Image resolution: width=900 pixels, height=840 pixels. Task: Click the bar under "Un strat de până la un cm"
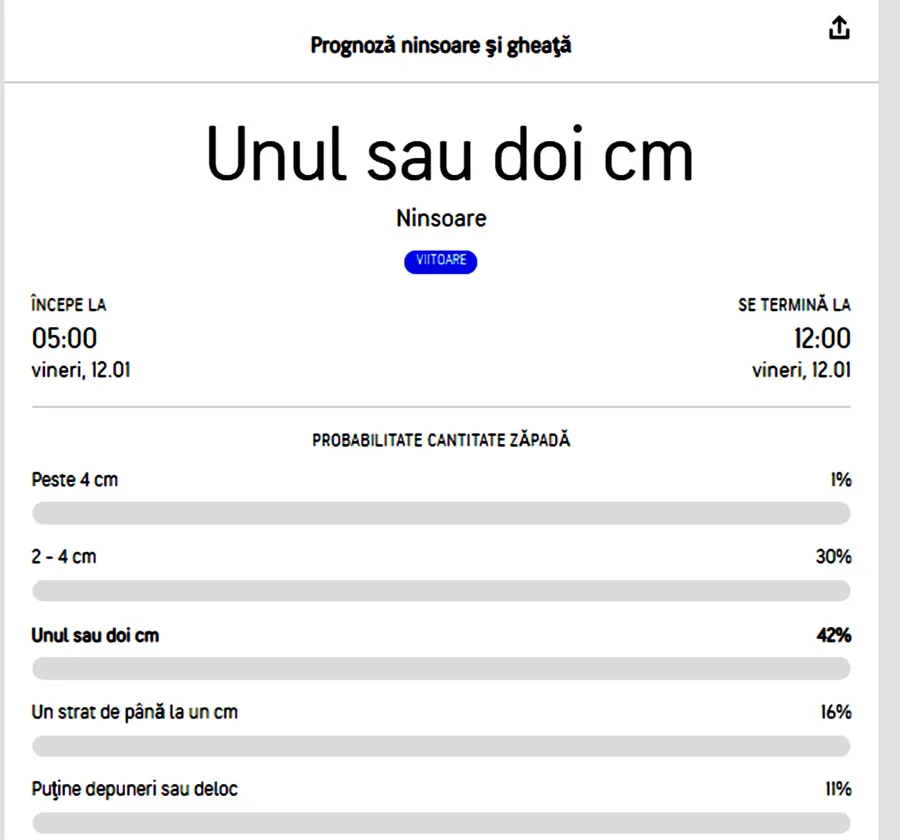click(441, 746)
